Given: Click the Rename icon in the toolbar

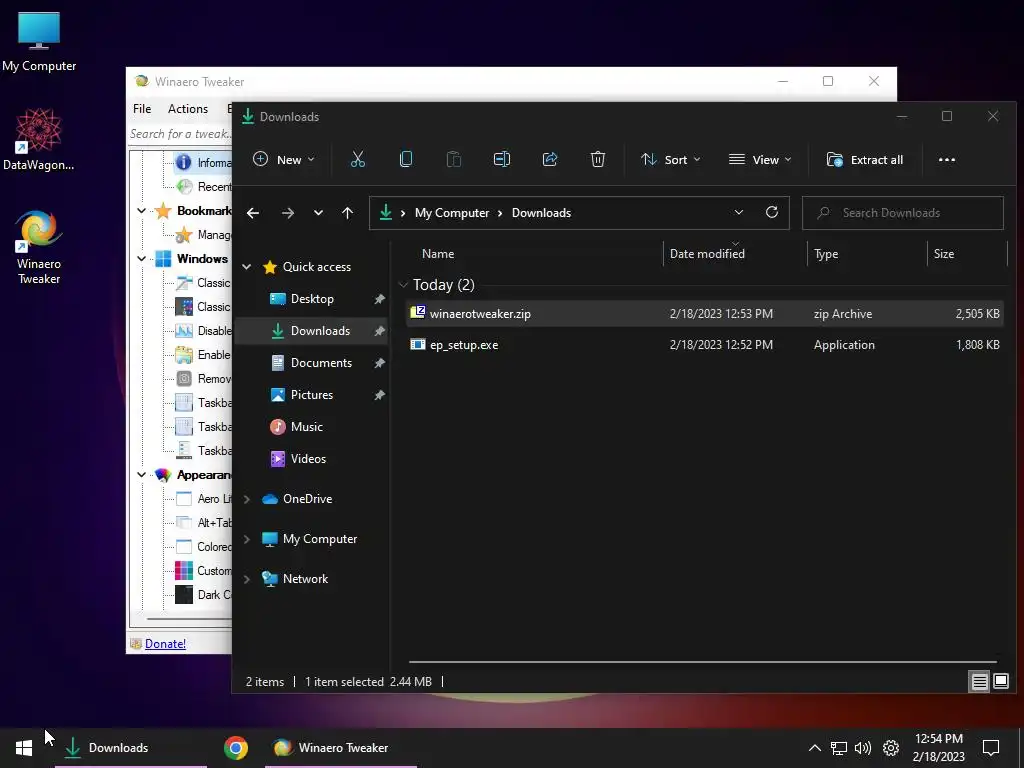Looking at the screenshot, I should (x=502, y=159).
